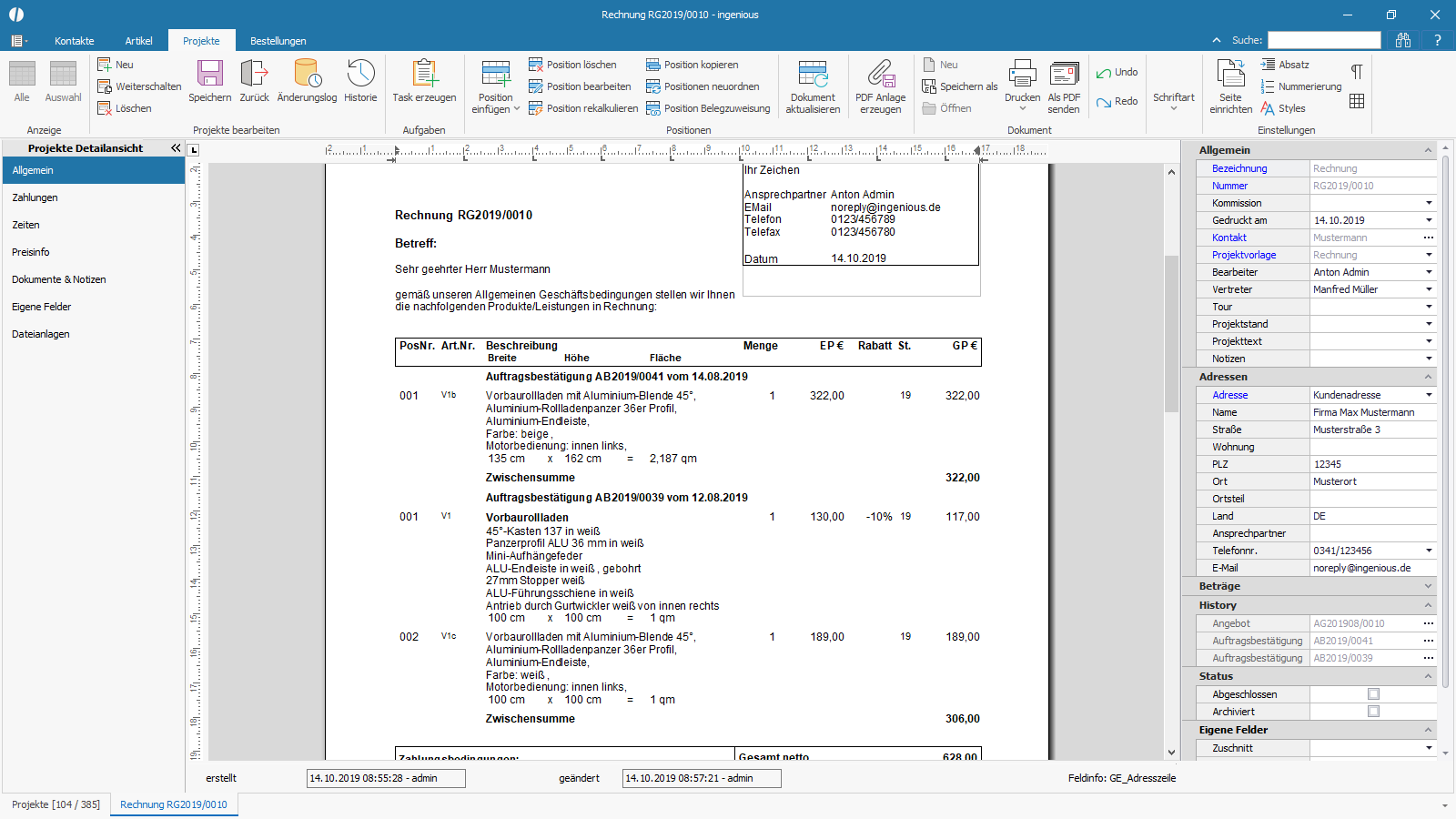Click Dokument aktualisieren icon
Viewport: 1456px width, 819px height.
pyautogui.click(x=813, y=74)
